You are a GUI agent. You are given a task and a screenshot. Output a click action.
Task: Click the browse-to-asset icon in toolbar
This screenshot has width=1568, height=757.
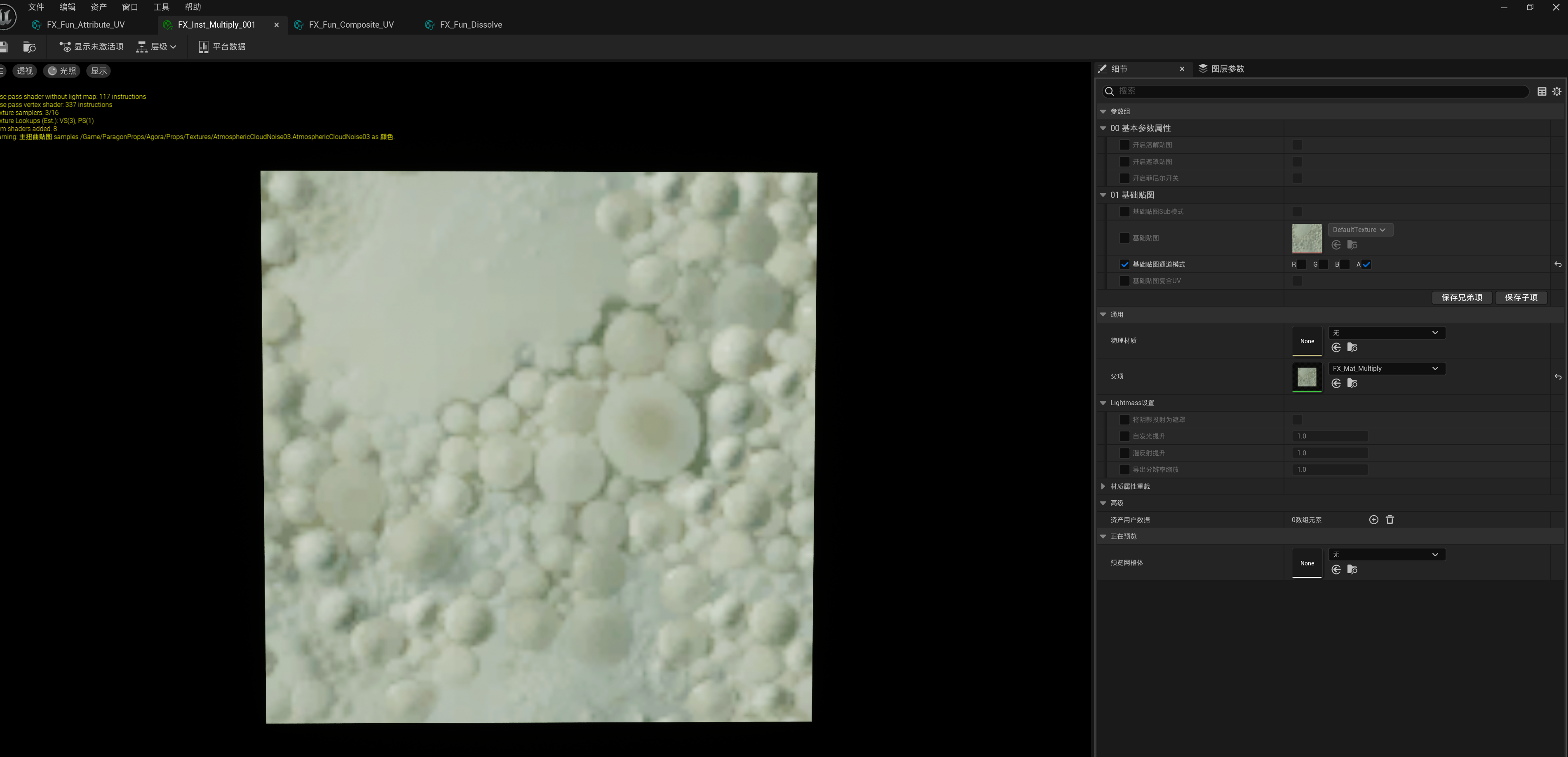[x=29, y=47]
